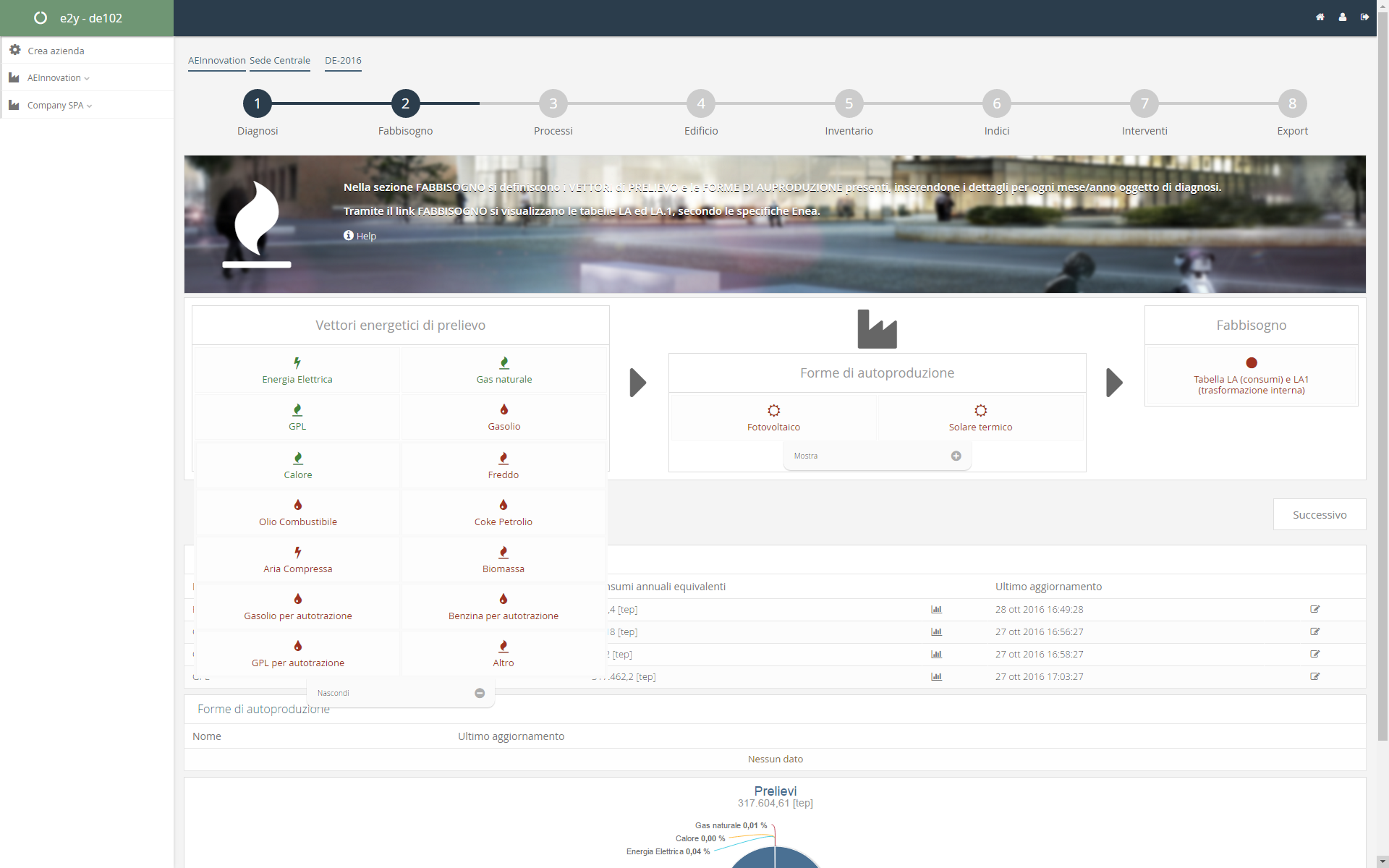Select the Altro vector tile
1389x868 pixels.
coord(504,654)
